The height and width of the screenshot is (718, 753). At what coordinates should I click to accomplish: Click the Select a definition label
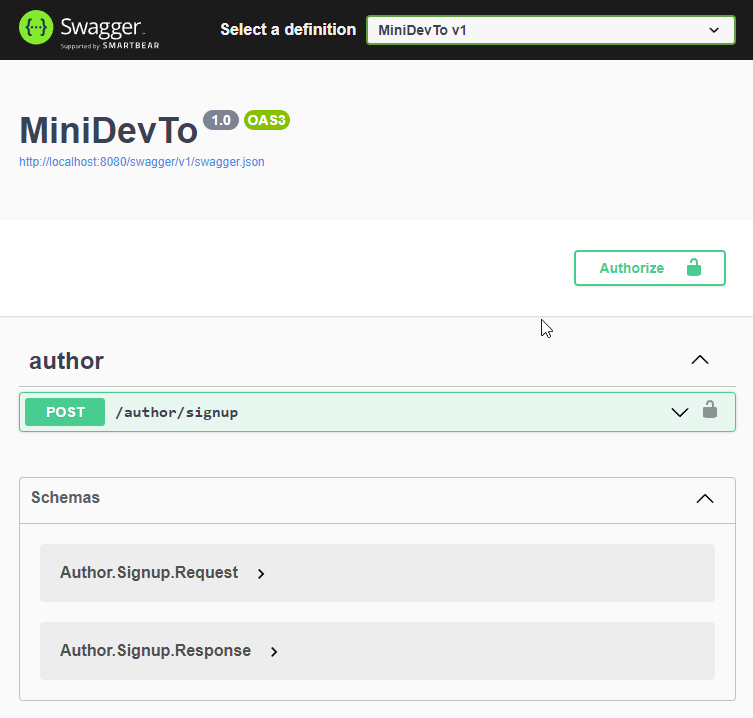pos(288,30)
